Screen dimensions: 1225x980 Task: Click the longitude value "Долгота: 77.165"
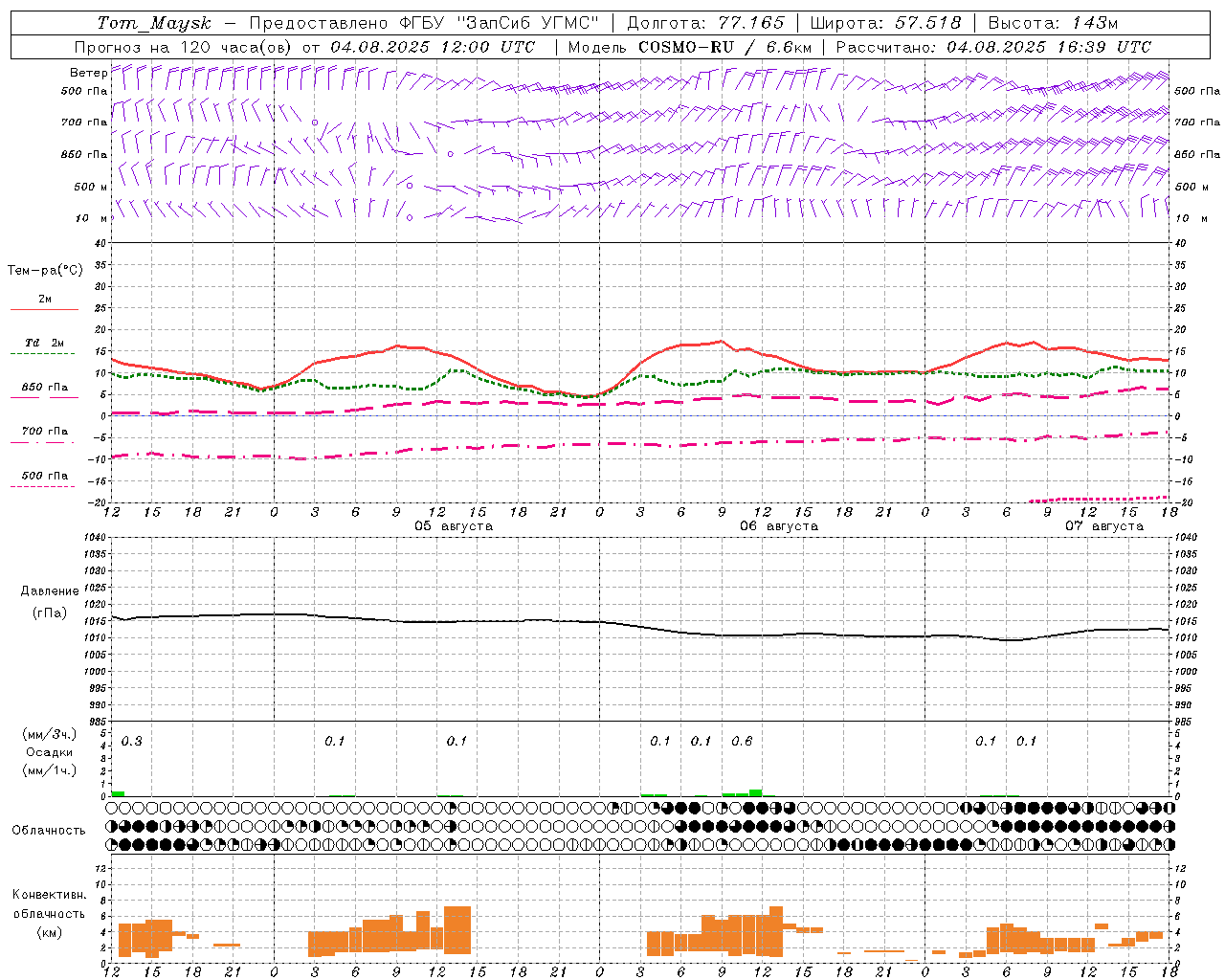point(705,23)
